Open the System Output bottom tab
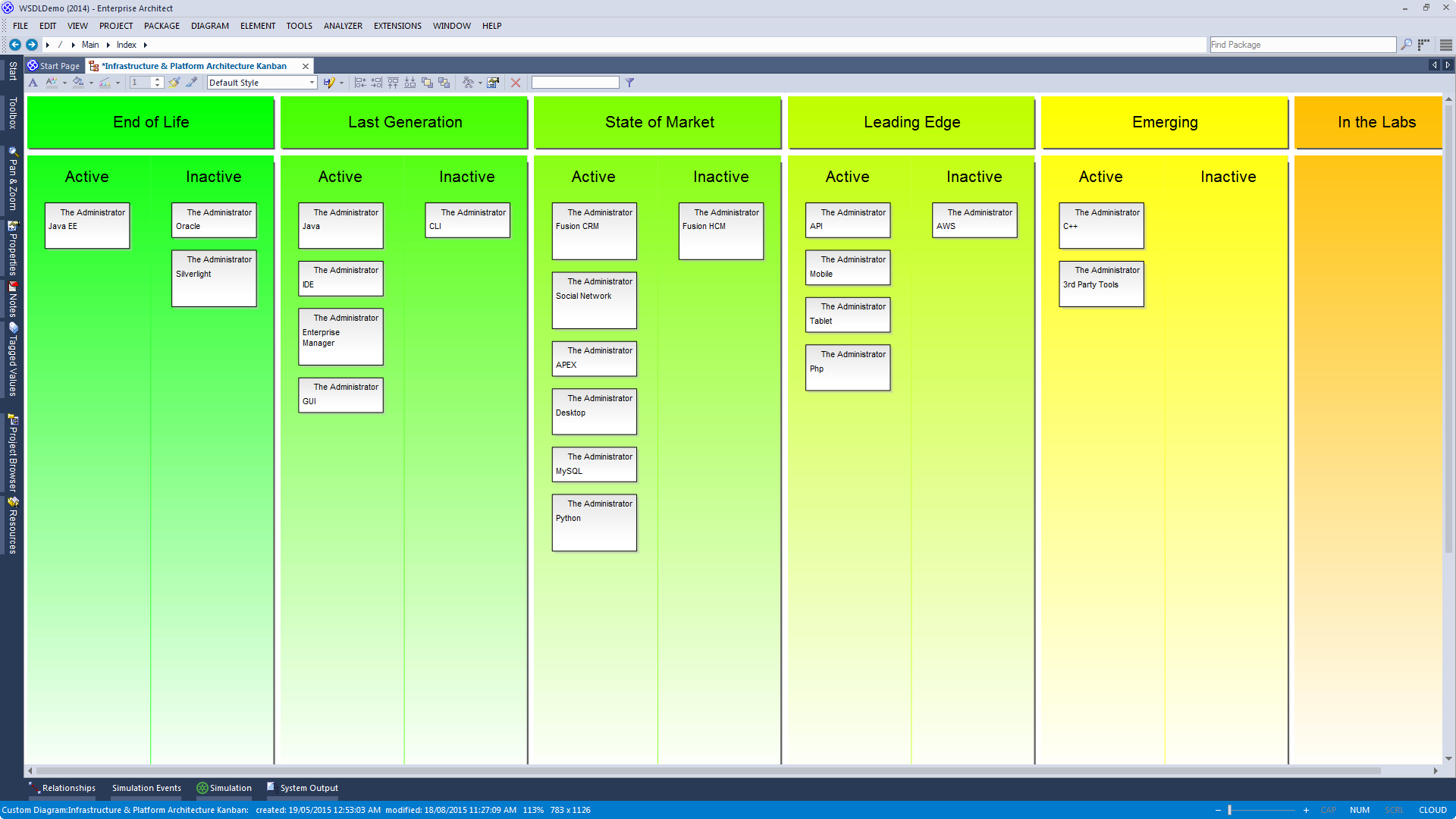 (x=303, y=788)
